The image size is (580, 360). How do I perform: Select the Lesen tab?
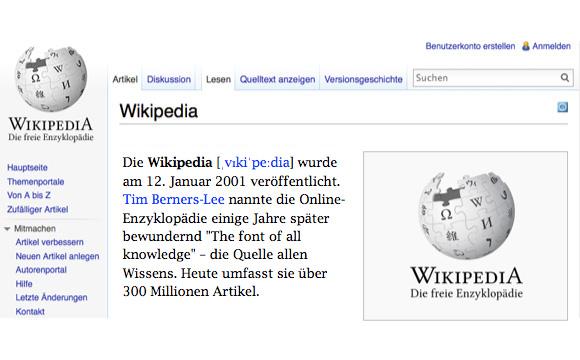218,79
